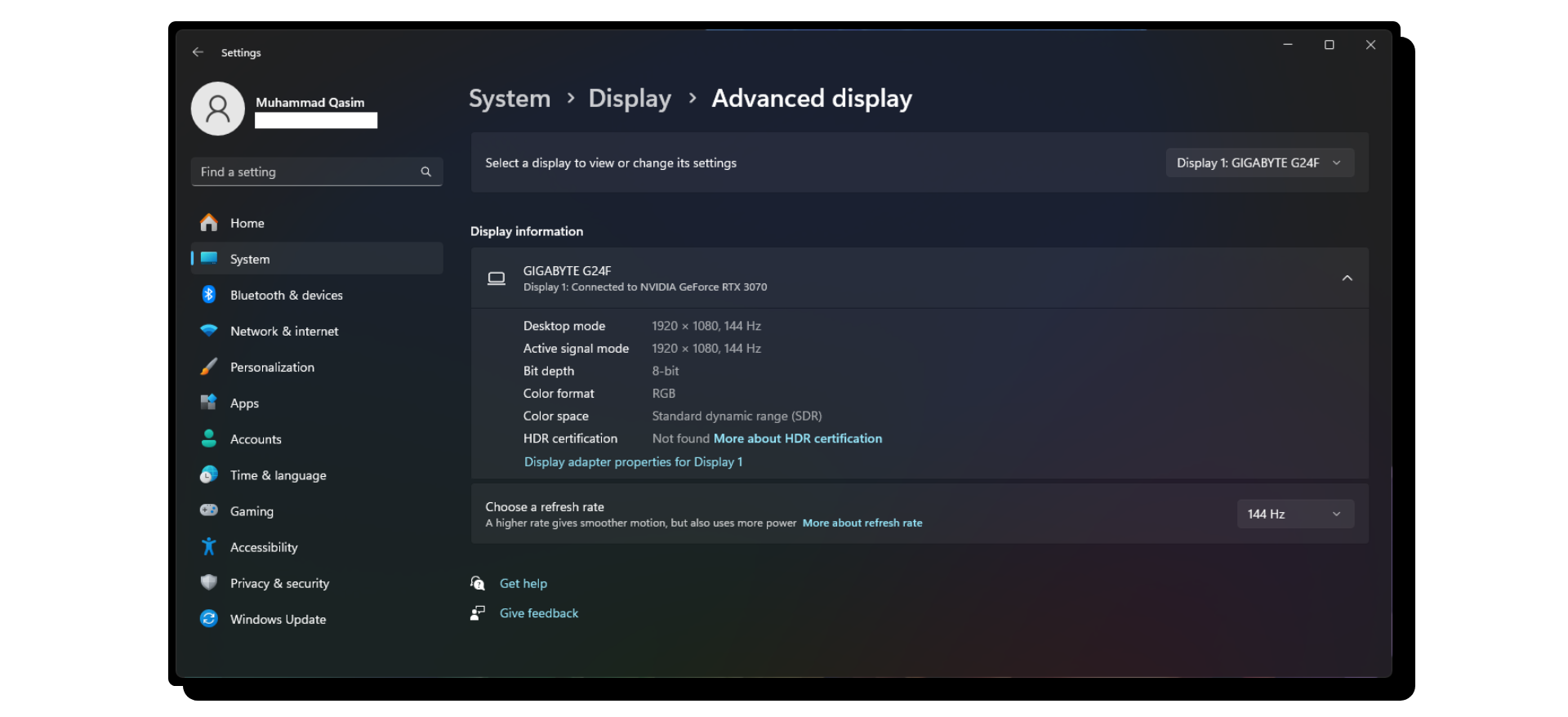
Task: Click the Active signal mode resolution value
Action: click(x=706, y=349)
